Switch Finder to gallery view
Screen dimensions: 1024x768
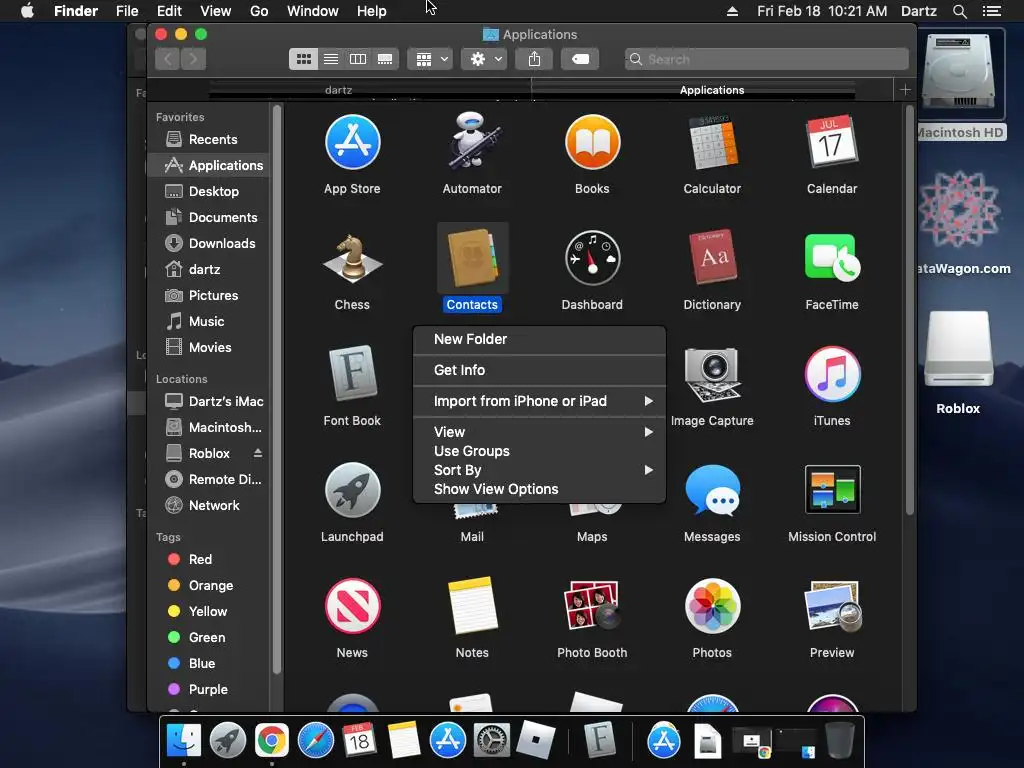pos(385,59)
